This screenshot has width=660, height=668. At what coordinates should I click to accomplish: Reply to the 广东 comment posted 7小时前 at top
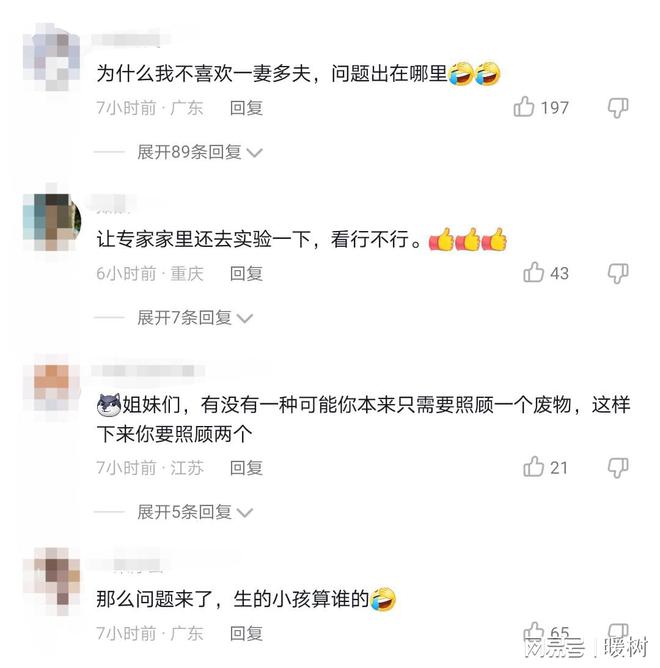[x=246, y=108]
